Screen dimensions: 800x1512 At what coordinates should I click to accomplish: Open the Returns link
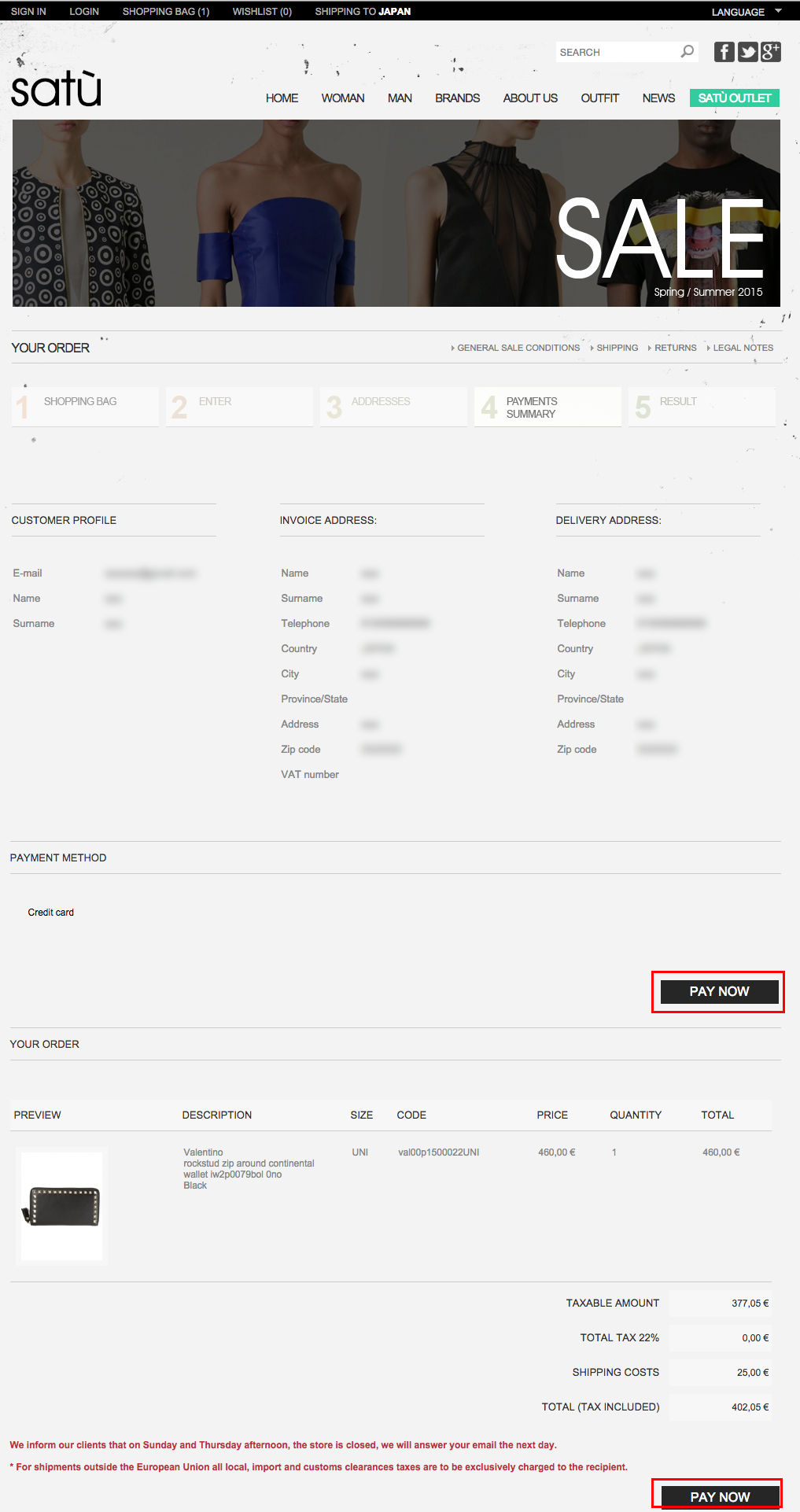coord(675,348)
